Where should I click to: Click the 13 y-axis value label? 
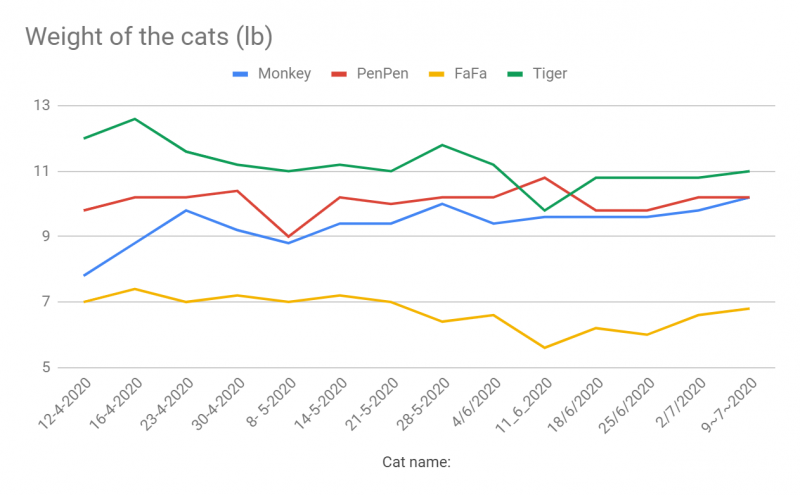coord(44,106)
